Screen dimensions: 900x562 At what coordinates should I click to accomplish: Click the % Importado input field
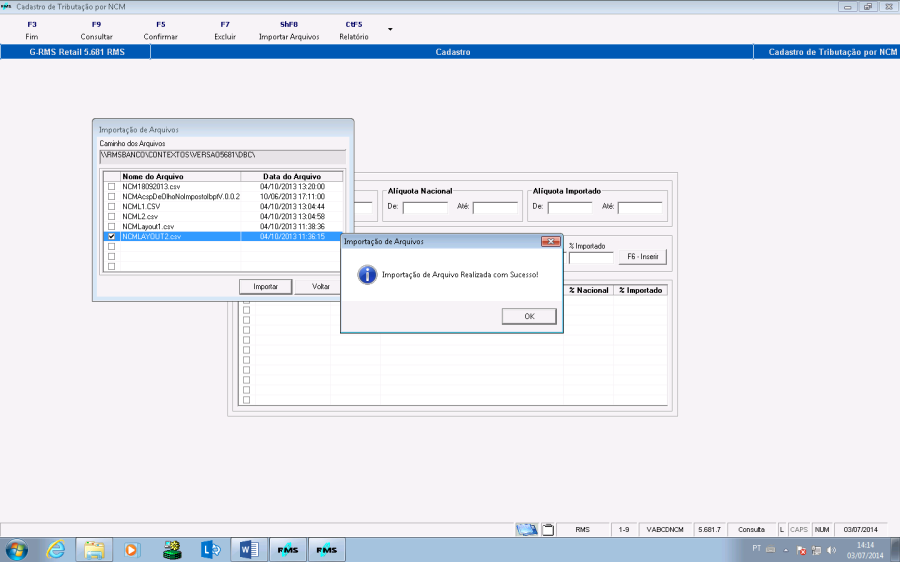point(591,258)
